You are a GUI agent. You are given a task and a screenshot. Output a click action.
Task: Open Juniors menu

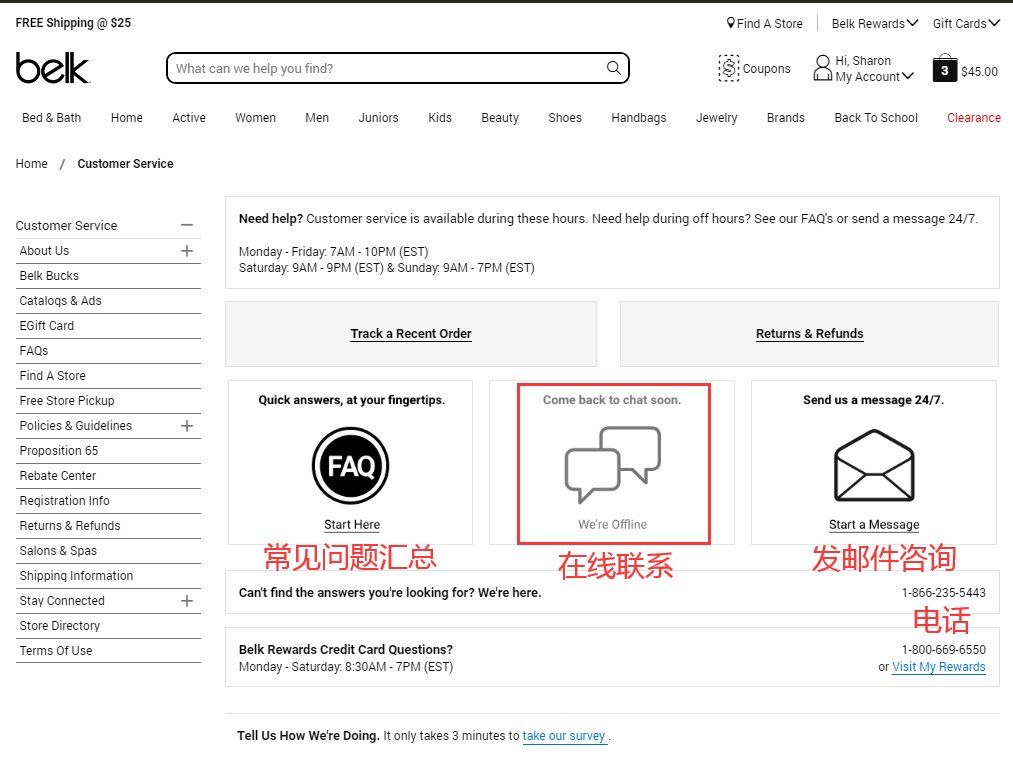click(379, 118)
